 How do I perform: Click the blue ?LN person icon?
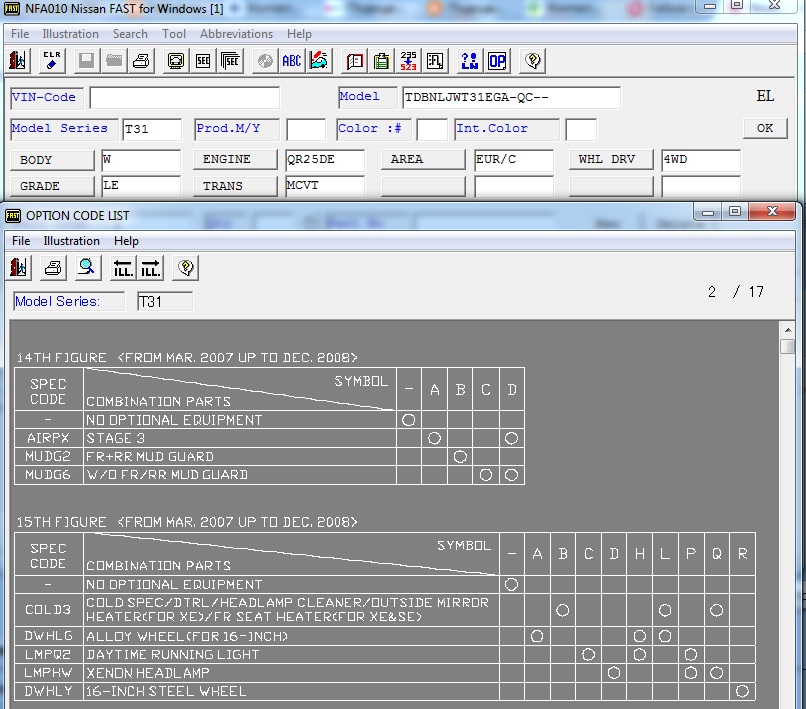pyautogui.click(x=470, y=61)
